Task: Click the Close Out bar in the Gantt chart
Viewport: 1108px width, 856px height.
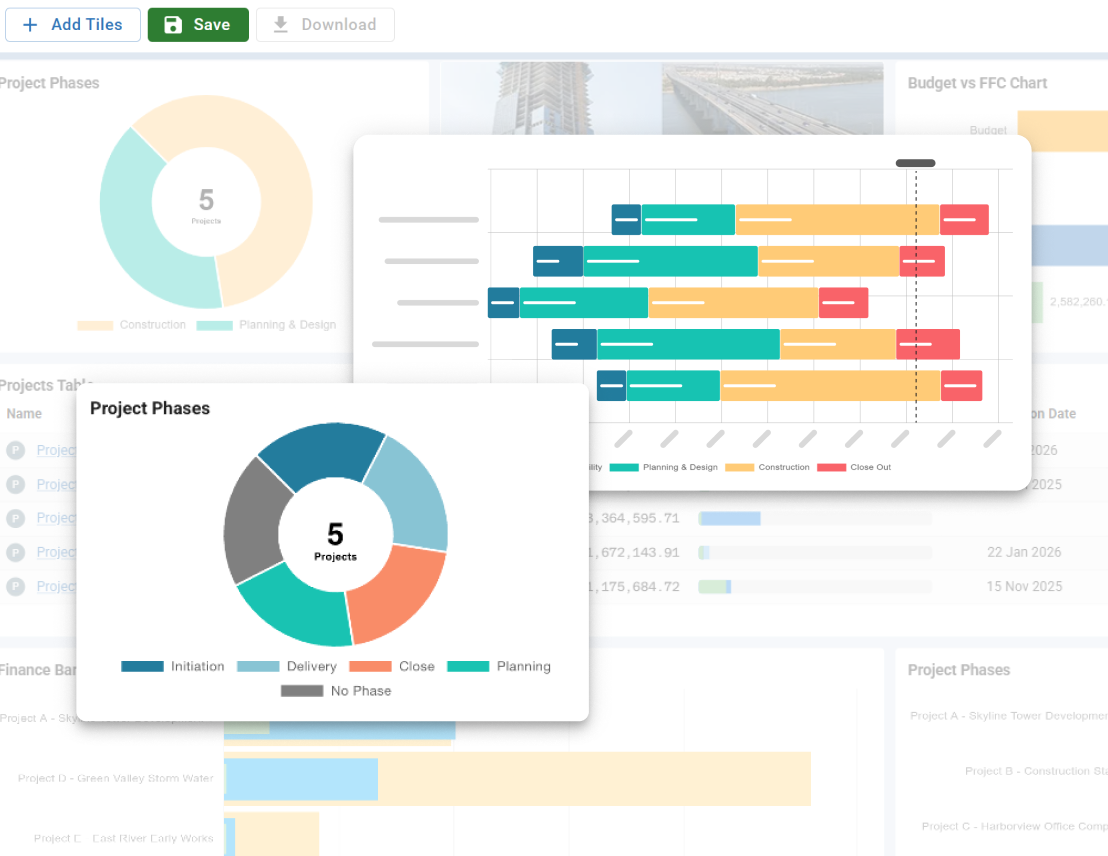Action: (962, 219)
